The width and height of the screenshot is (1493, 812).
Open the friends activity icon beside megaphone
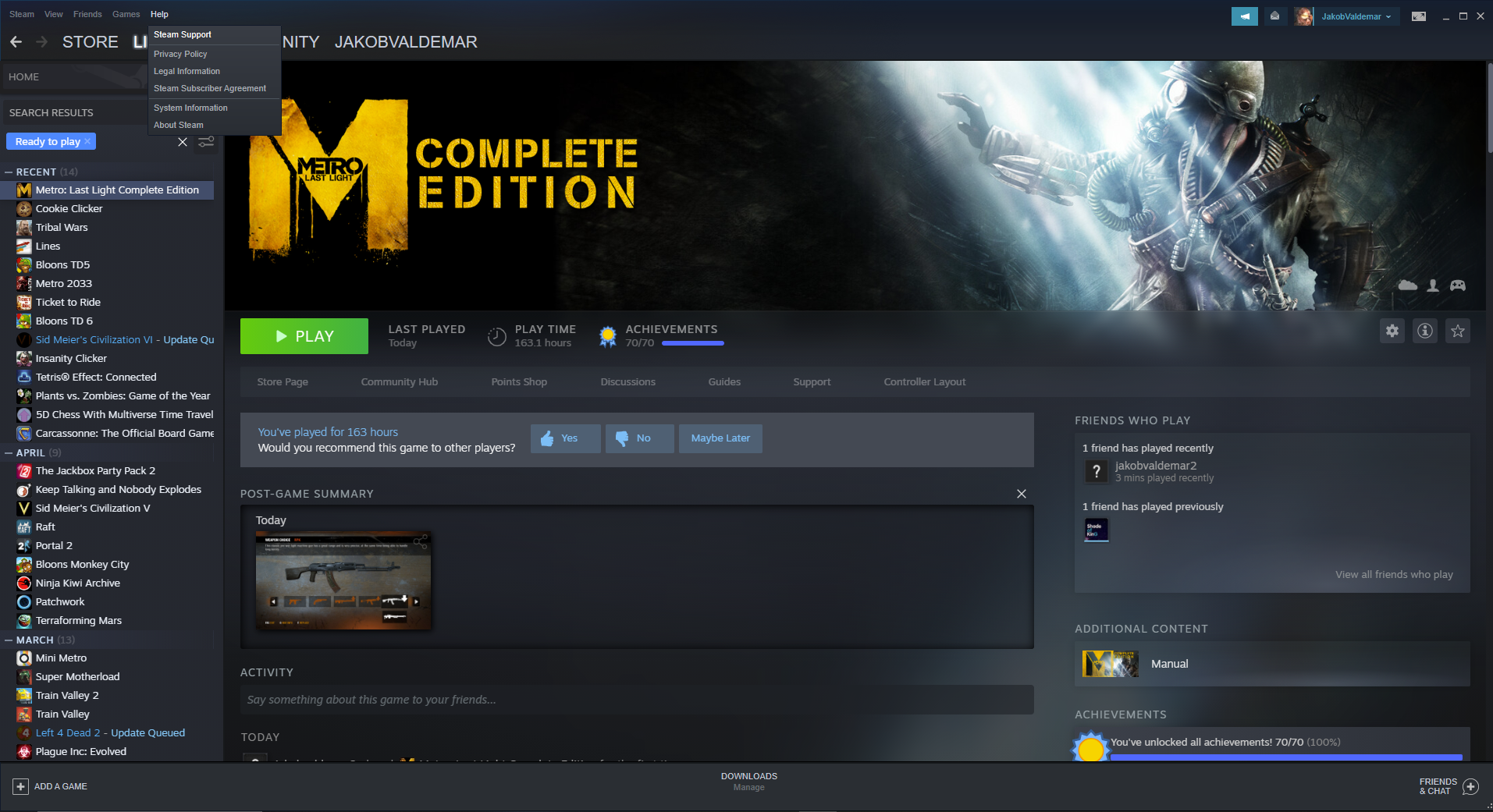(1274, 16)
